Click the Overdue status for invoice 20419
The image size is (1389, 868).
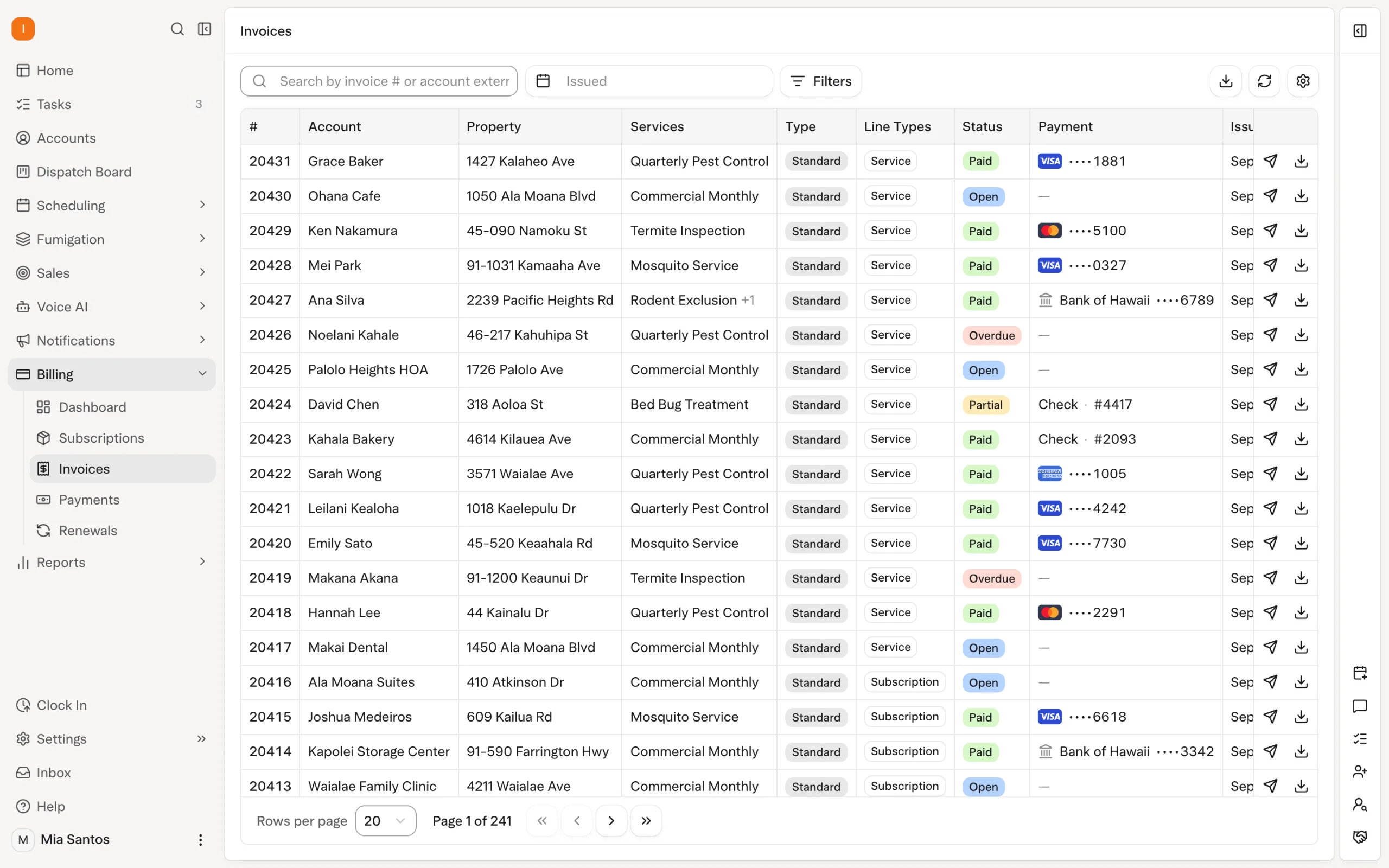(x=991, y=578)
